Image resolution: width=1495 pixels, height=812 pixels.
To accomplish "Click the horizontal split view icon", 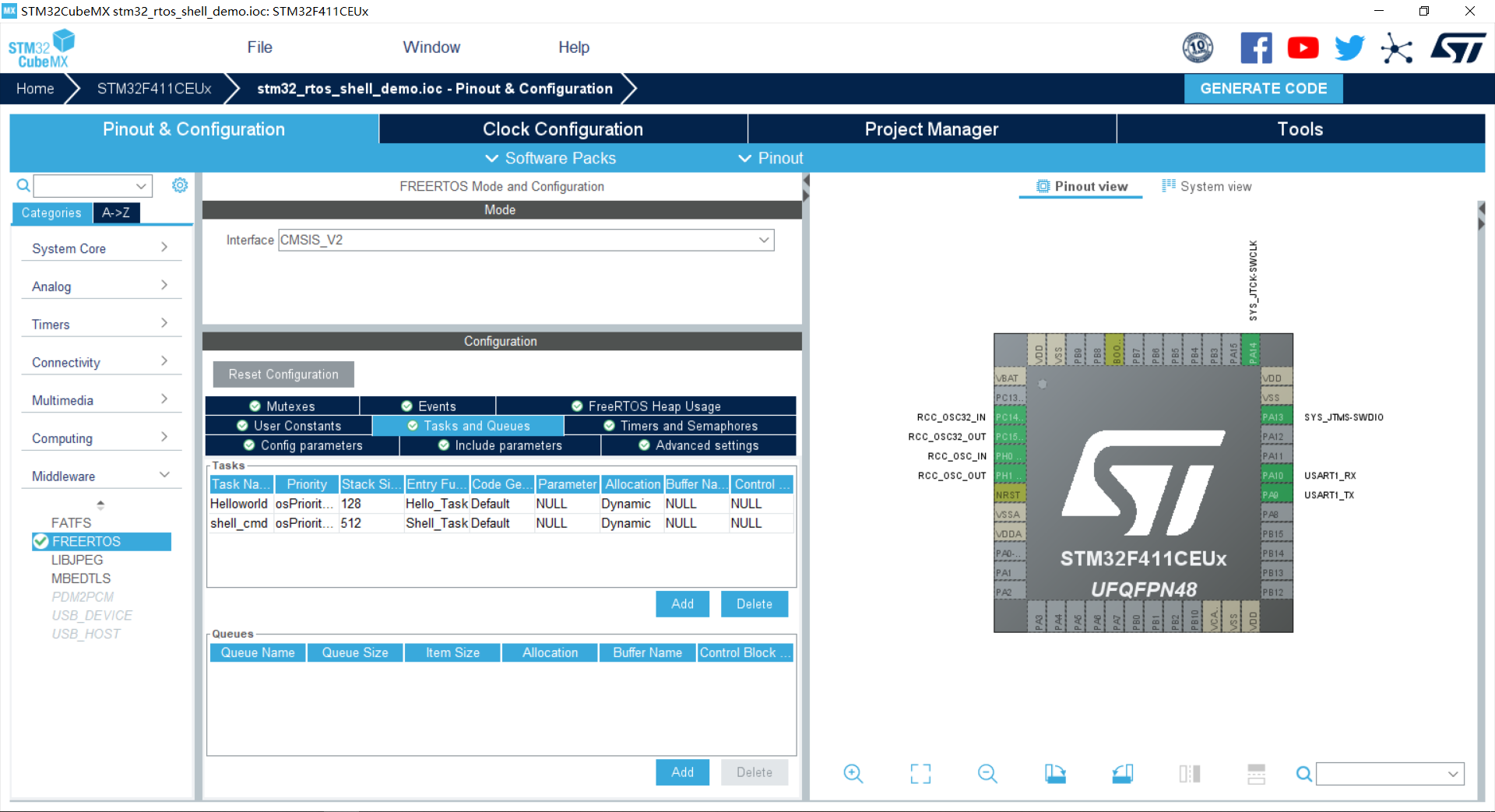I will point(1256,773).
